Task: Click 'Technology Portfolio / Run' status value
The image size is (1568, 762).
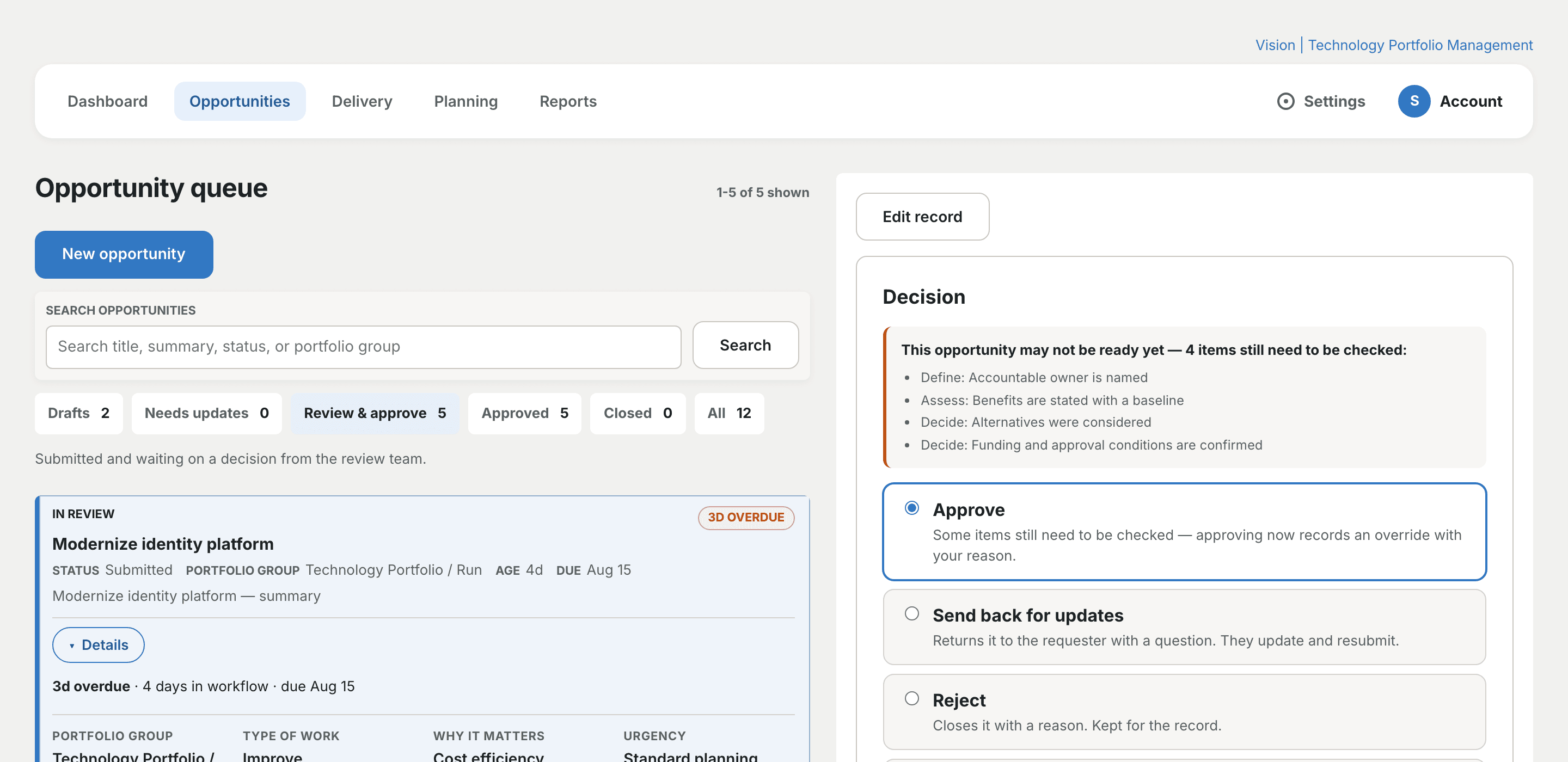Action: point(393,570)
